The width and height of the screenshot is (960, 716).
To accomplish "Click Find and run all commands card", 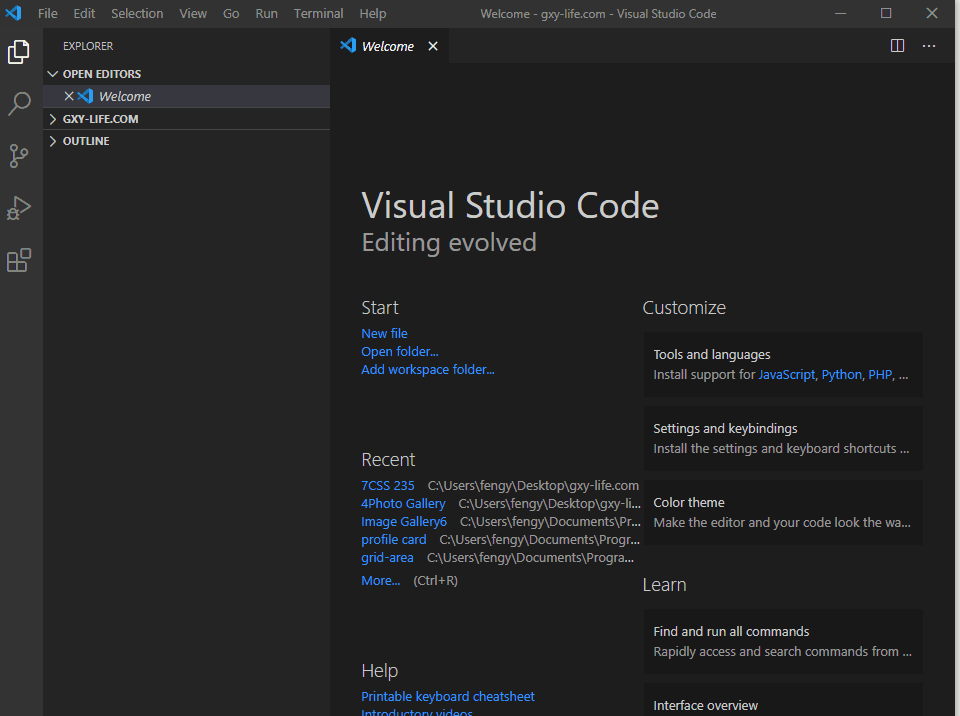I will click(x=782, y=641).
